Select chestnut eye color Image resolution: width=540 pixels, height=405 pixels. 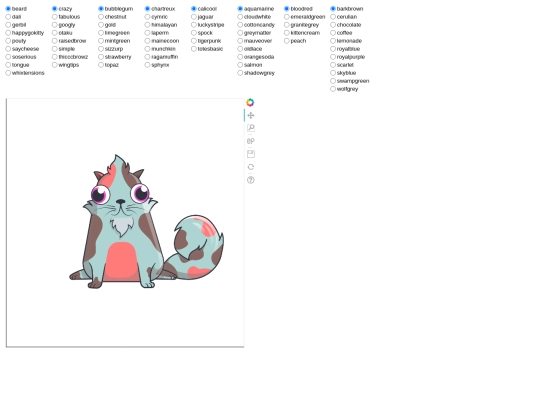101,17
